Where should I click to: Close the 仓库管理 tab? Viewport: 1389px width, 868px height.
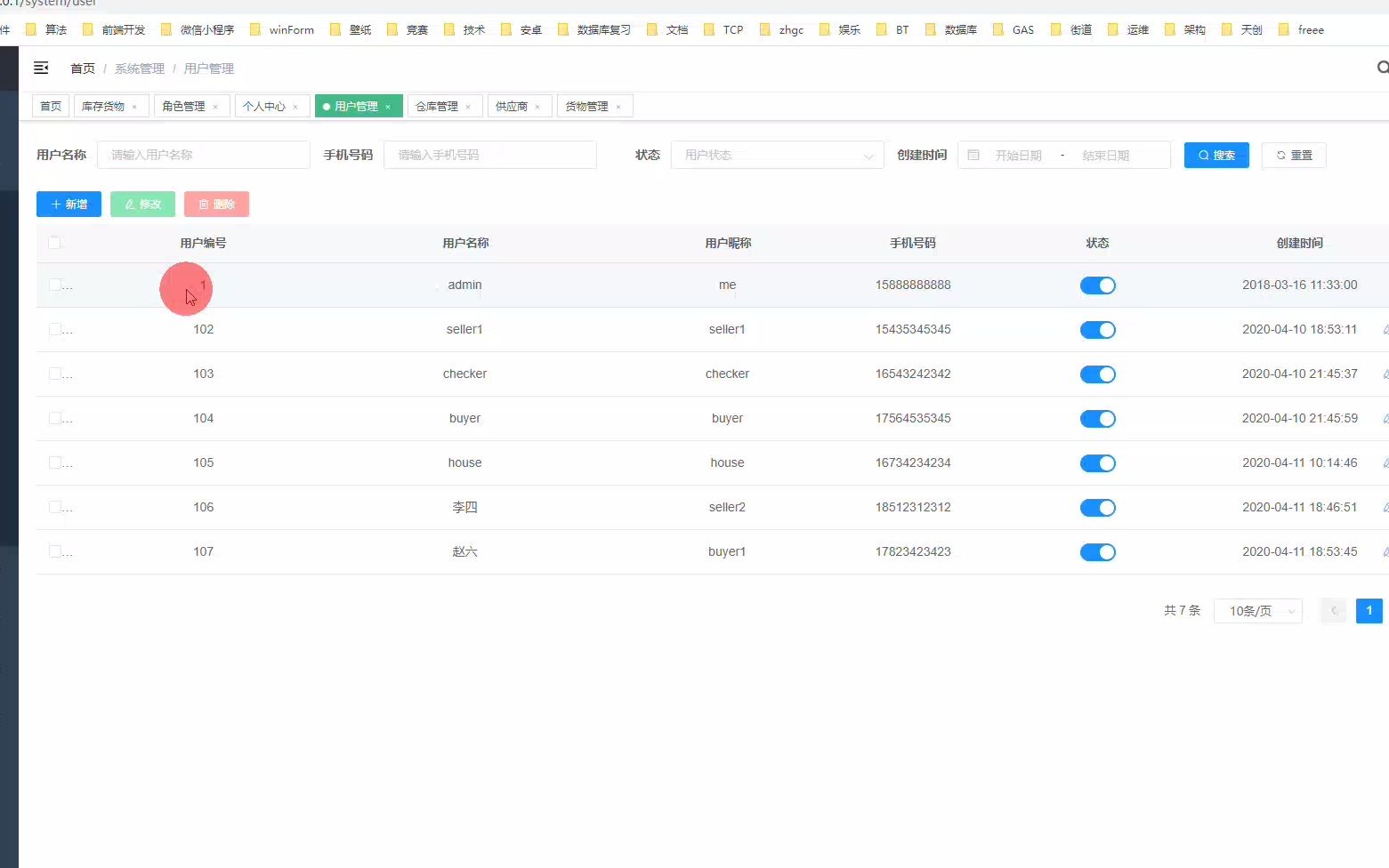pyautogui.click(x=468, y=107)
